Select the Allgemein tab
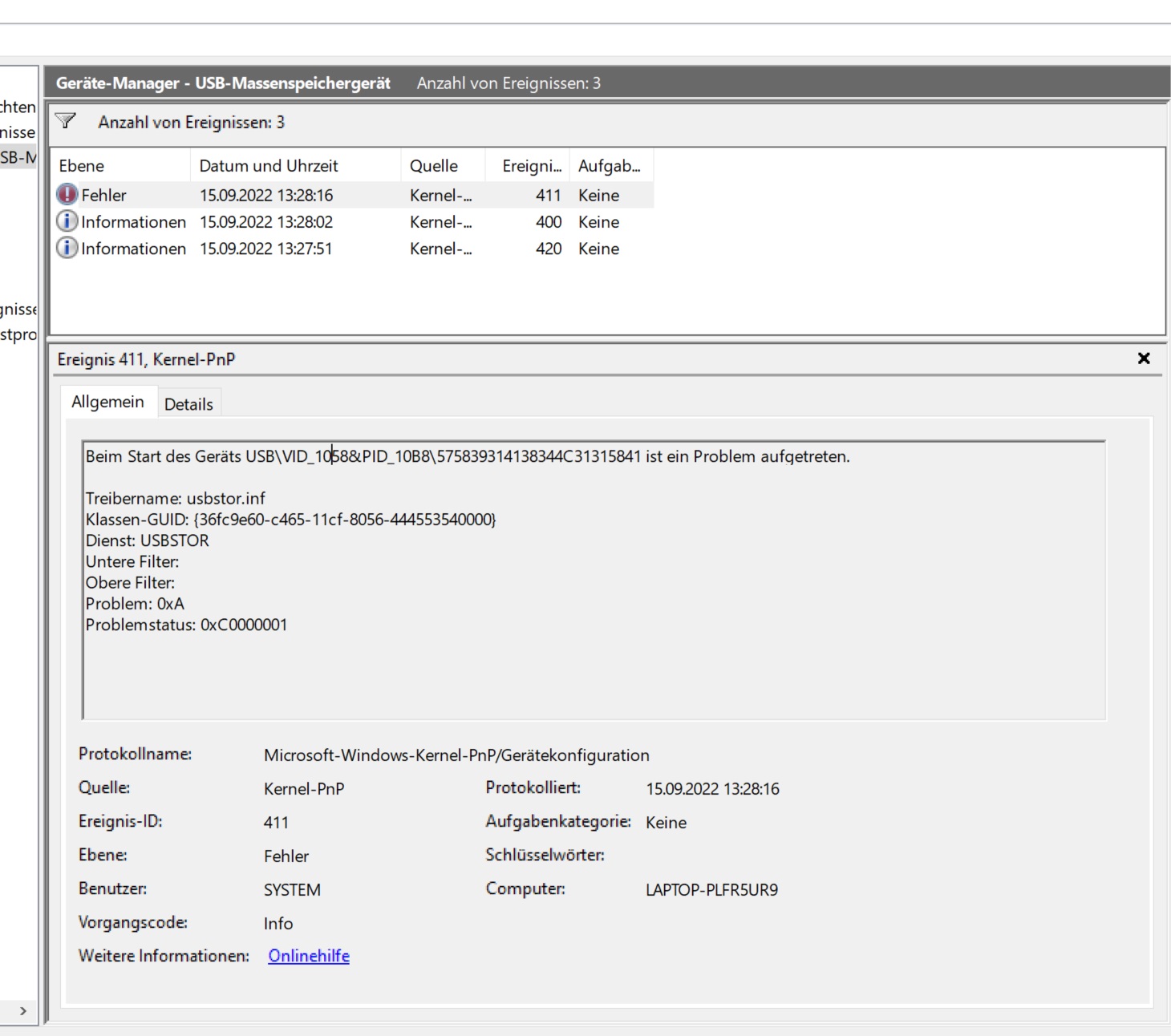The width and height of the screenshot is (1171, 1036). pos(107,402)
